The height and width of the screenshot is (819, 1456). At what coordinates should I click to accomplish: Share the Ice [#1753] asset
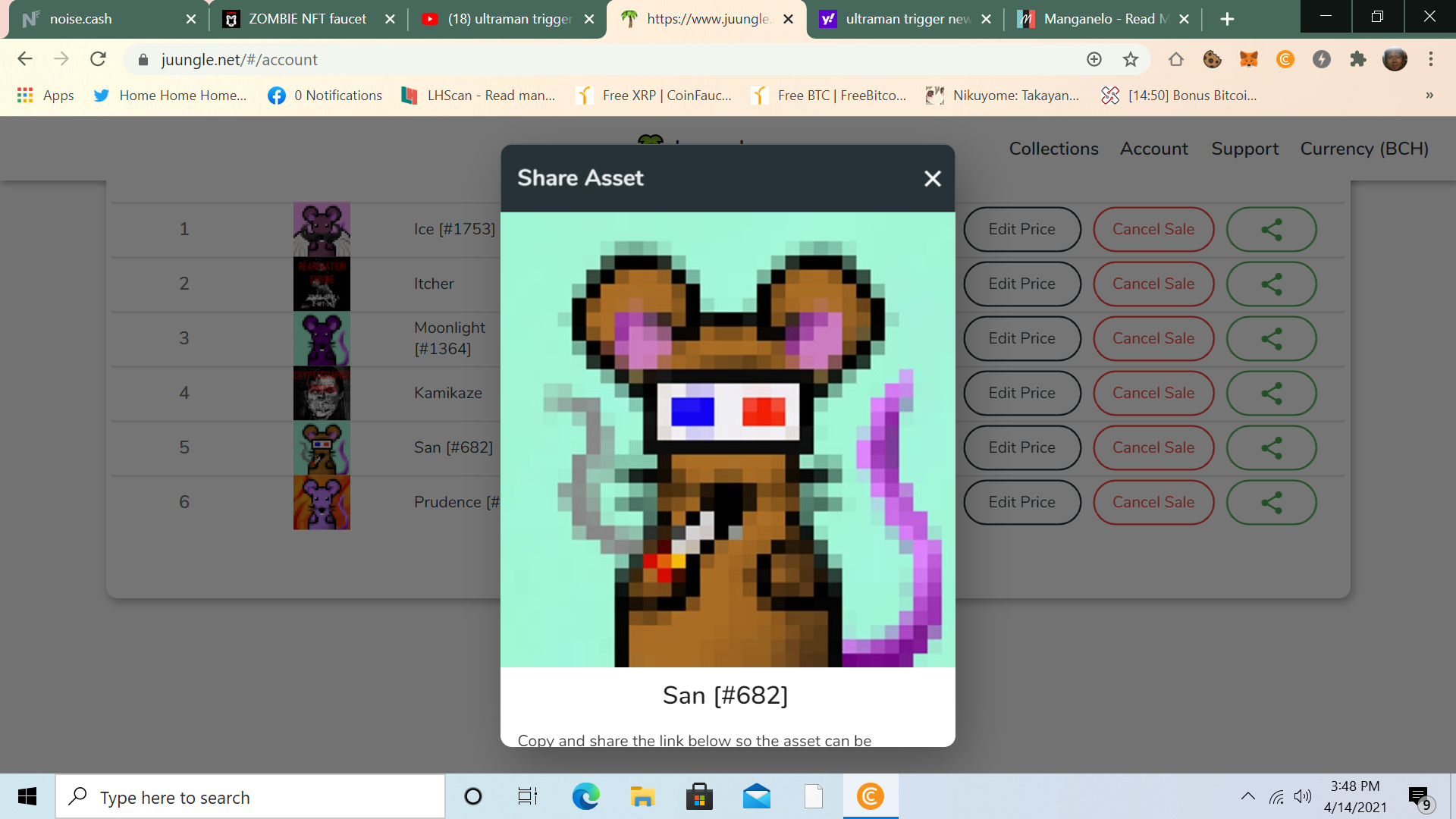(x=1272, y=229)
